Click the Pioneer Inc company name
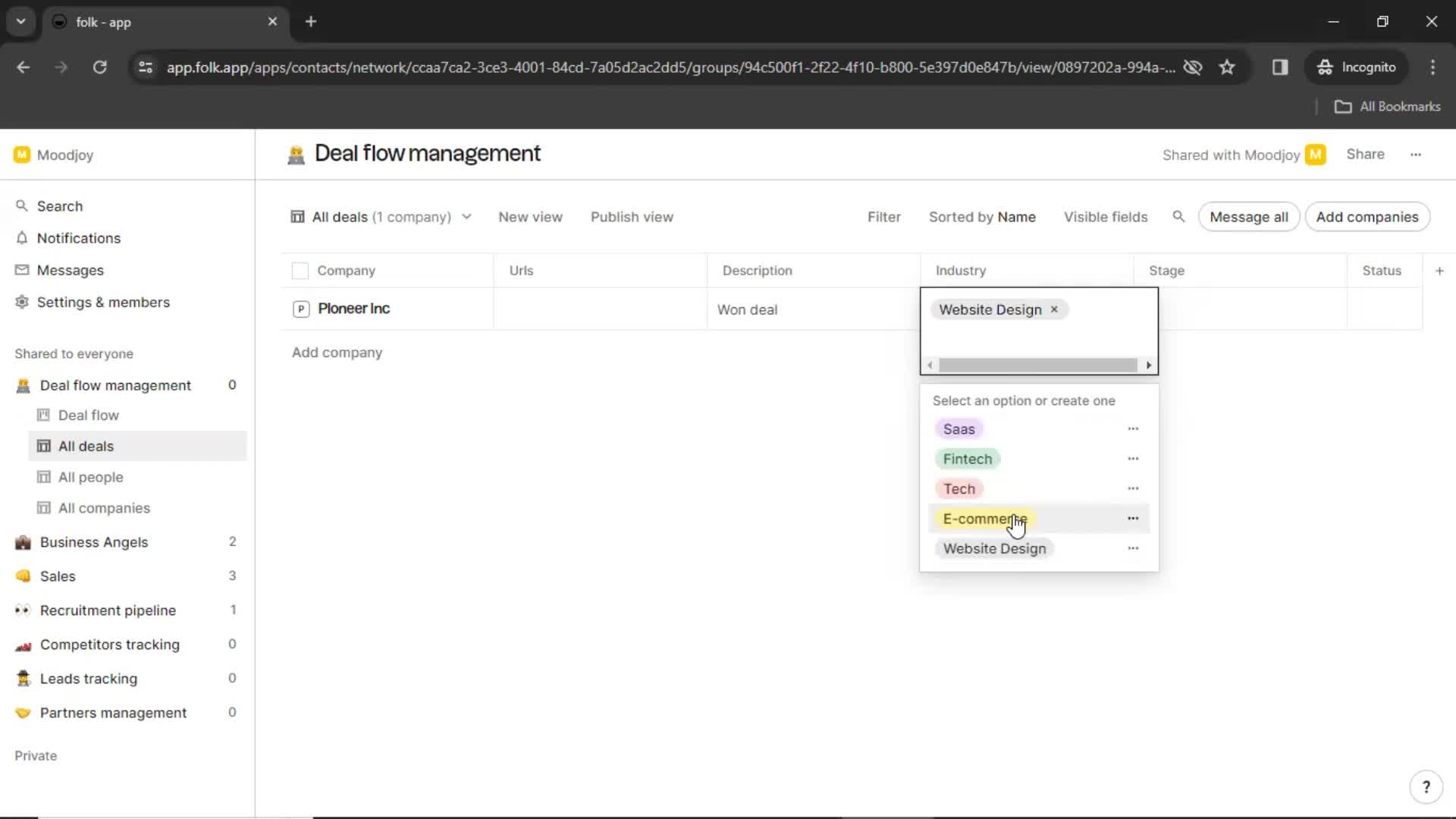The image size is (1456, 819). click(x=353, y=309)
